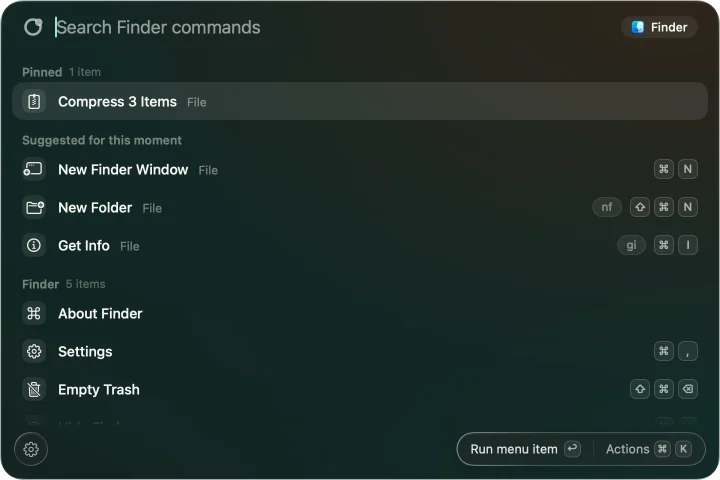The width and height of the screenshot is (720, 480).
Task: Click the command key on Get Info row
Action: pos(664,245)
